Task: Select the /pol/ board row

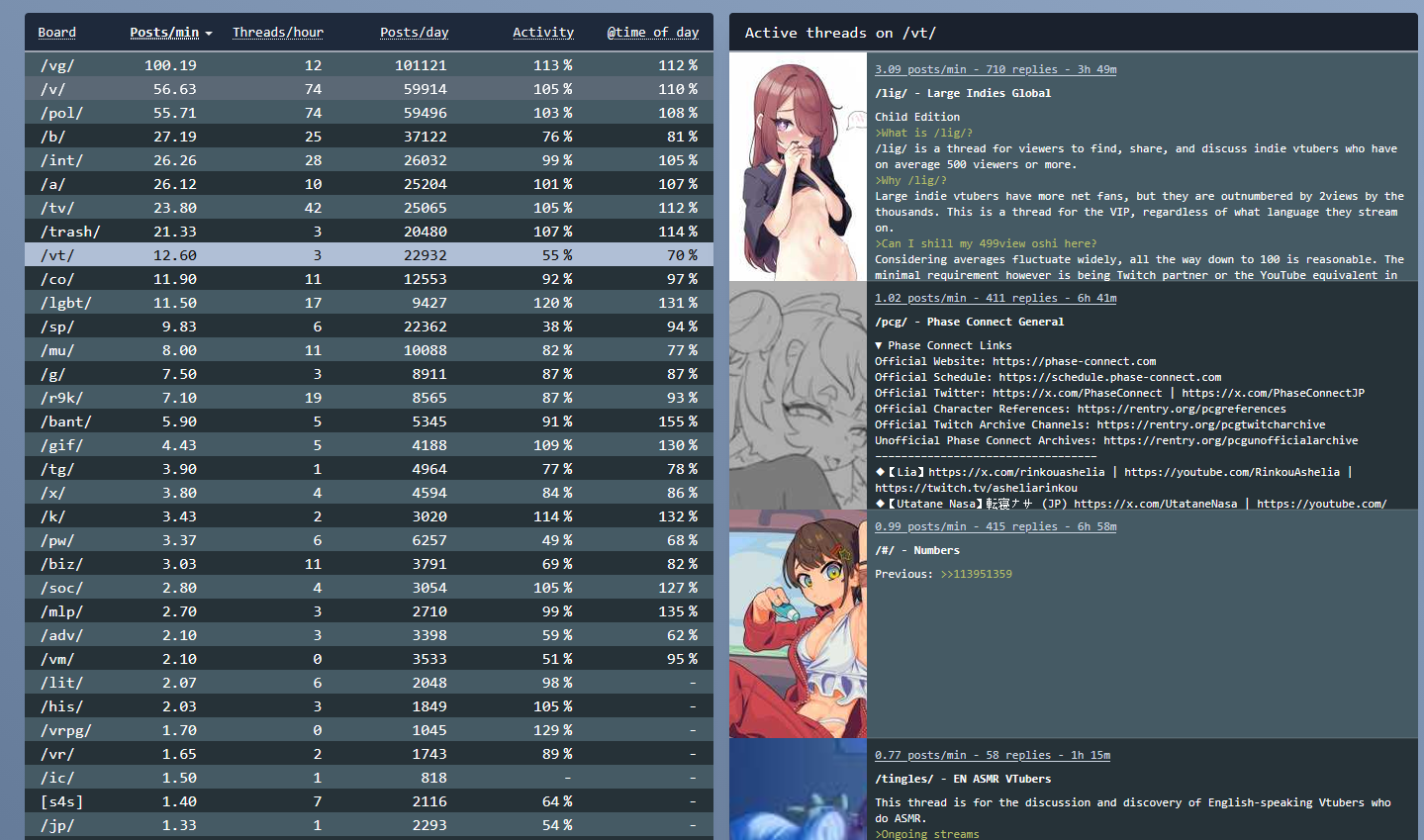Action: 369,113
